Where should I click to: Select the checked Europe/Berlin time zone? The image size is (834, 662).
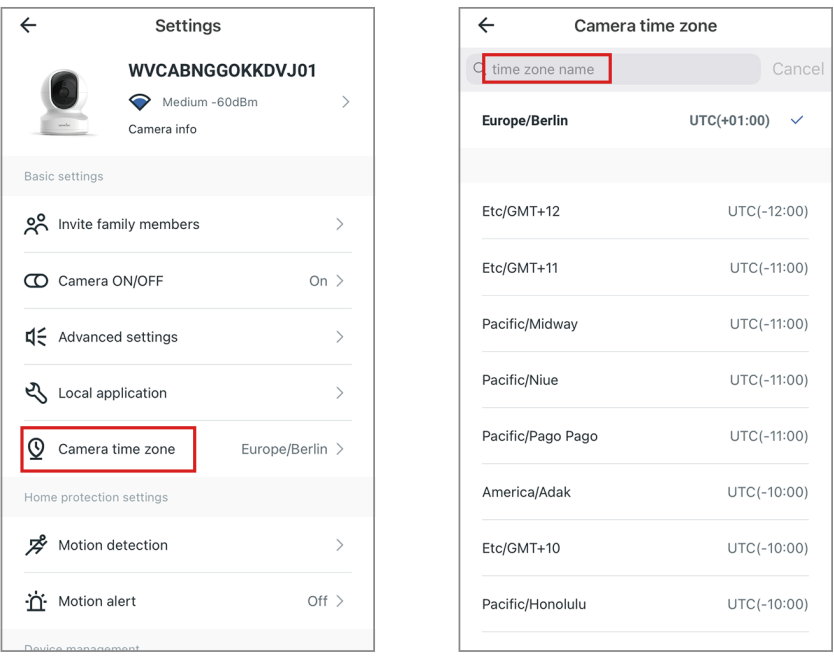643,121
